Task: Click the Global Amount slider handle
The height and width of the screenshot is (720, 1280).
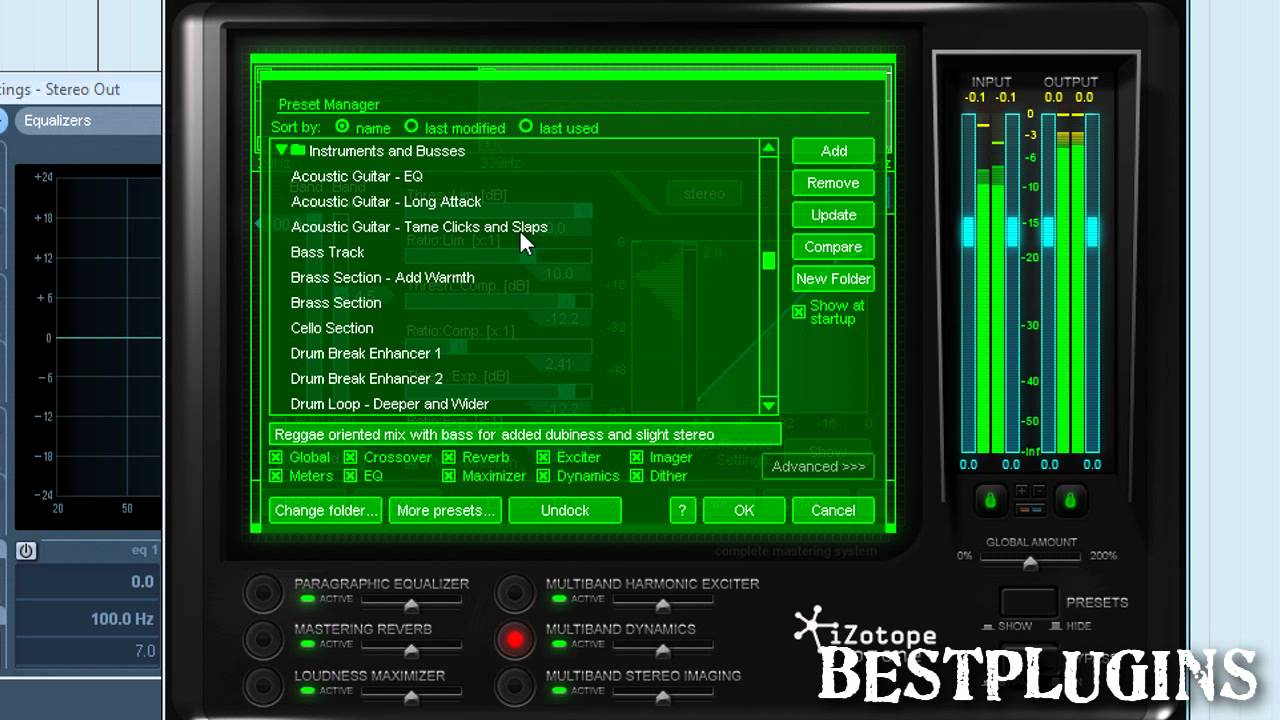Action: [1030, 564]
